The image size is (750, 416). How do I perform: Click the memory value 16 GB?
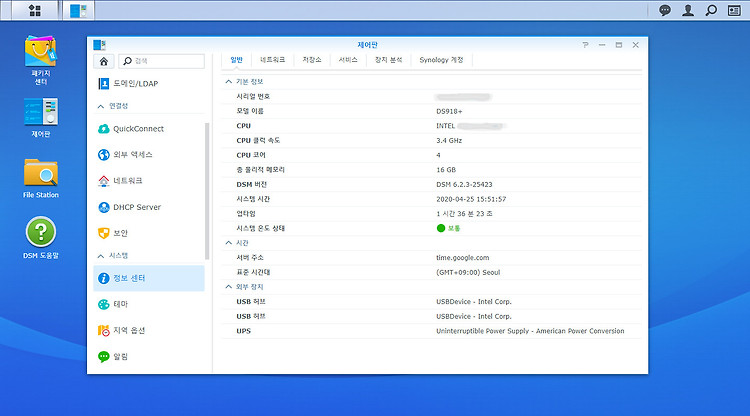coord(446,170)
